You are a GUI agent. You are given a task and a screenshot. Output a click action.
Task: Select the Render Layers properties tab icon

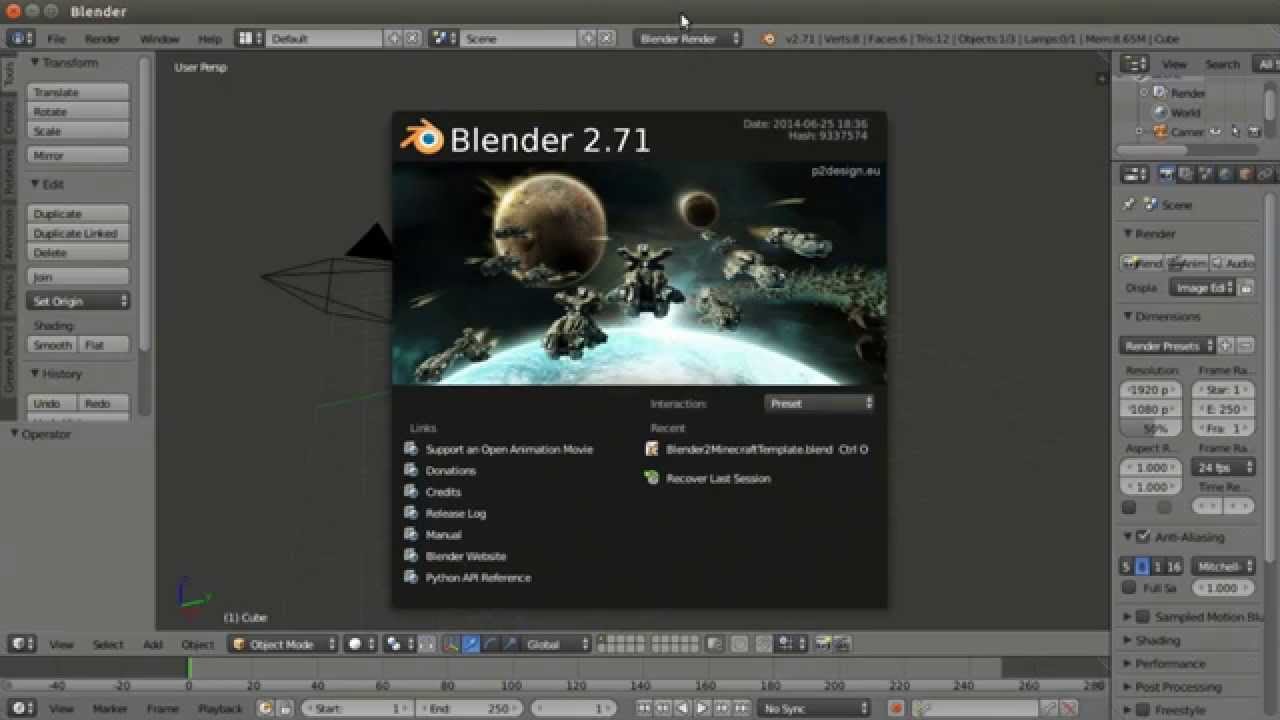tap(1186, 174)
